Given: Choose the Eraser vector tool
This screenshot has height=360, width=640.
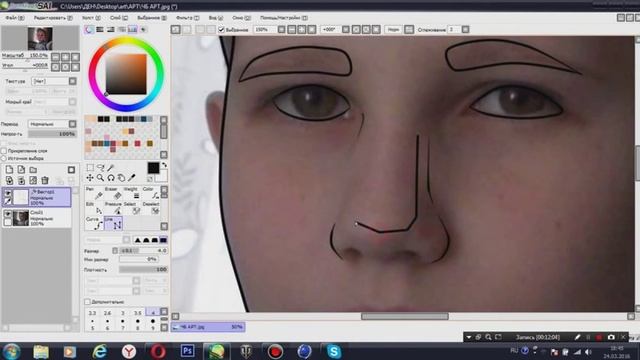Looking at the screenshot, I should tap(113, 193).
